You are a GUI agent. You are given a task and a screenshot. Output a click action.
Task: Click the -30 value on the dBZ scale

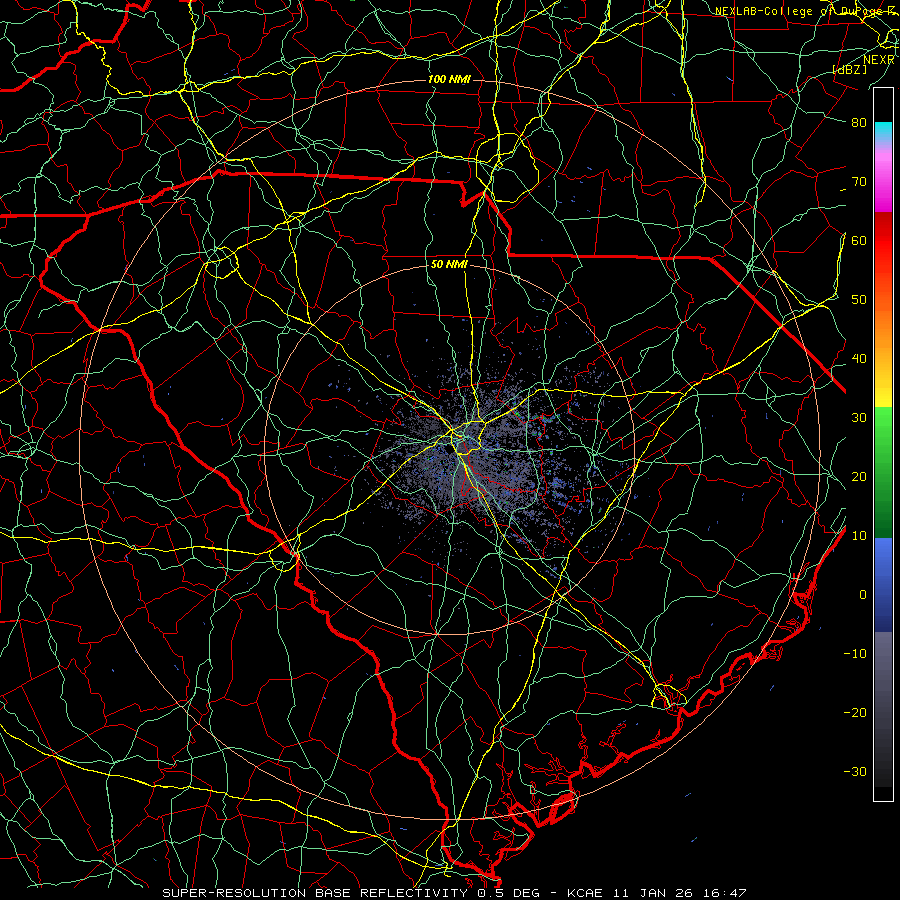click(855, 771)
